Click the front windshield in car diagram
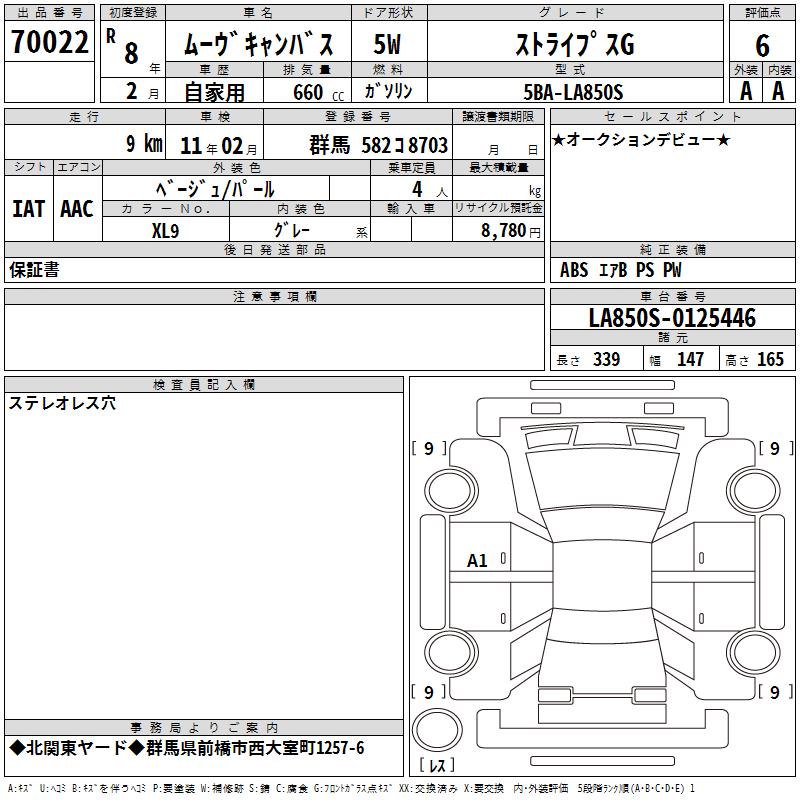This screenshot has width=800, height=800. click(602, 480)
